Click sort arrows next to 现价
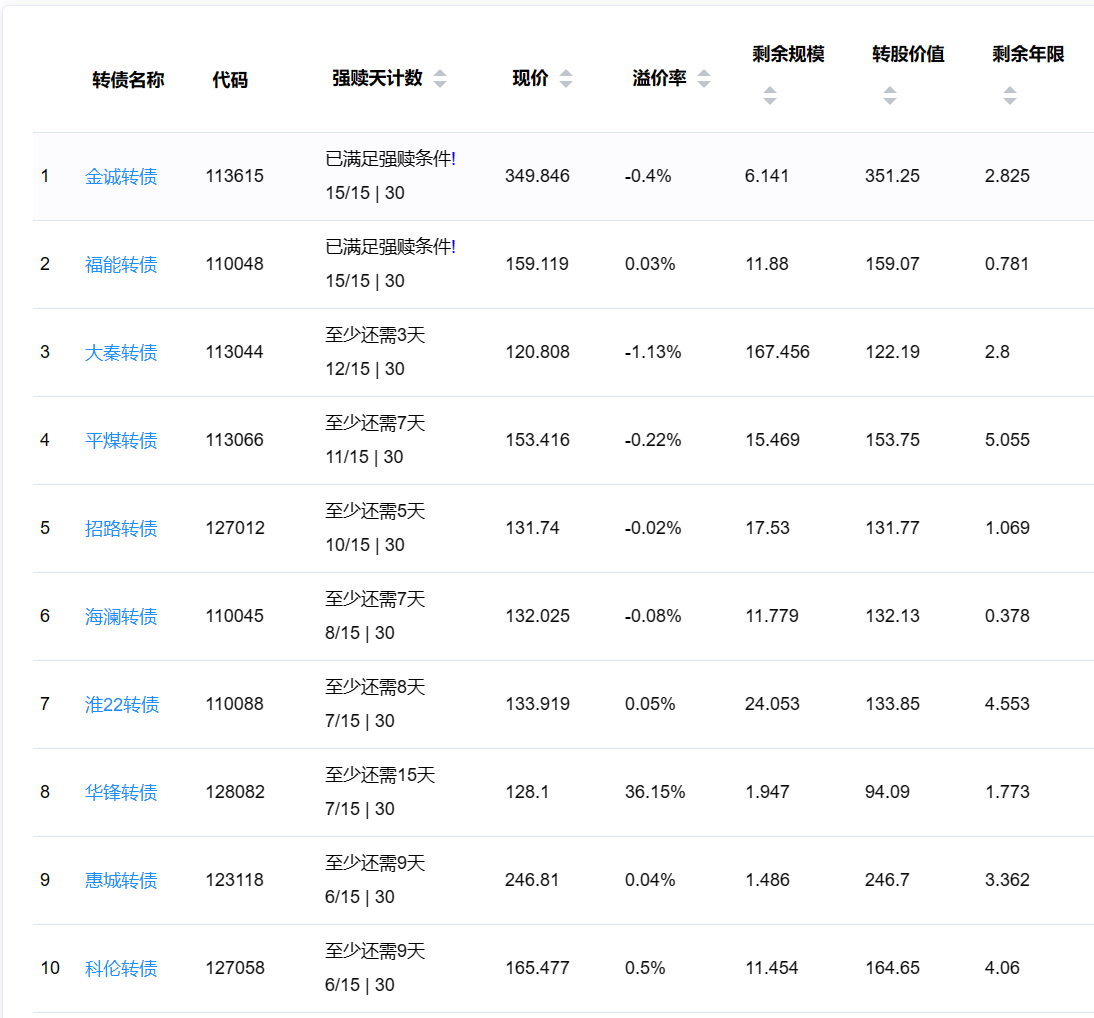This screenshot has height=1018, width=1094. tap(566, 79)
